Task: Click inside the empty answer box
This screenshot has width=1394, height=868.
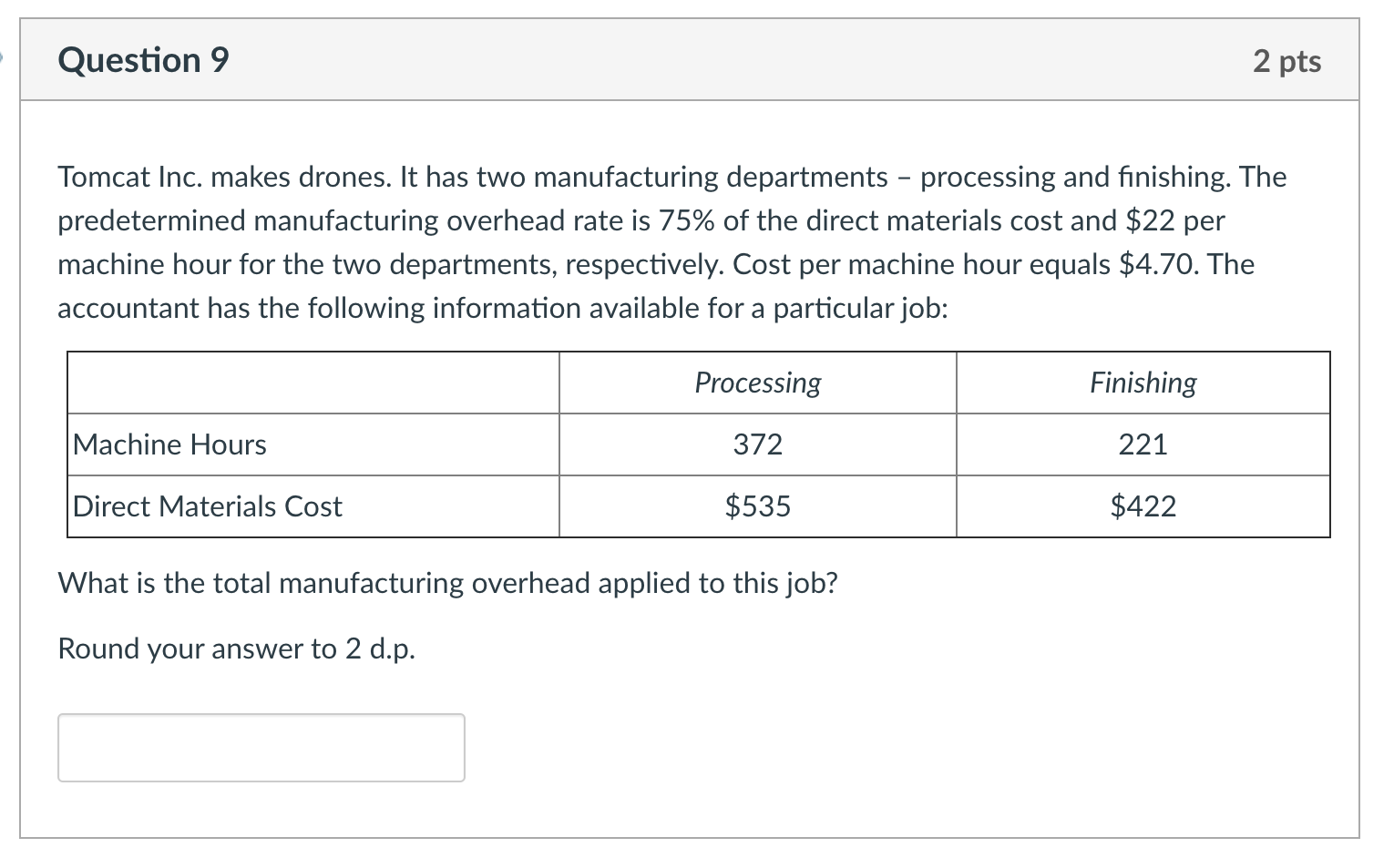Action: (261, 747)
